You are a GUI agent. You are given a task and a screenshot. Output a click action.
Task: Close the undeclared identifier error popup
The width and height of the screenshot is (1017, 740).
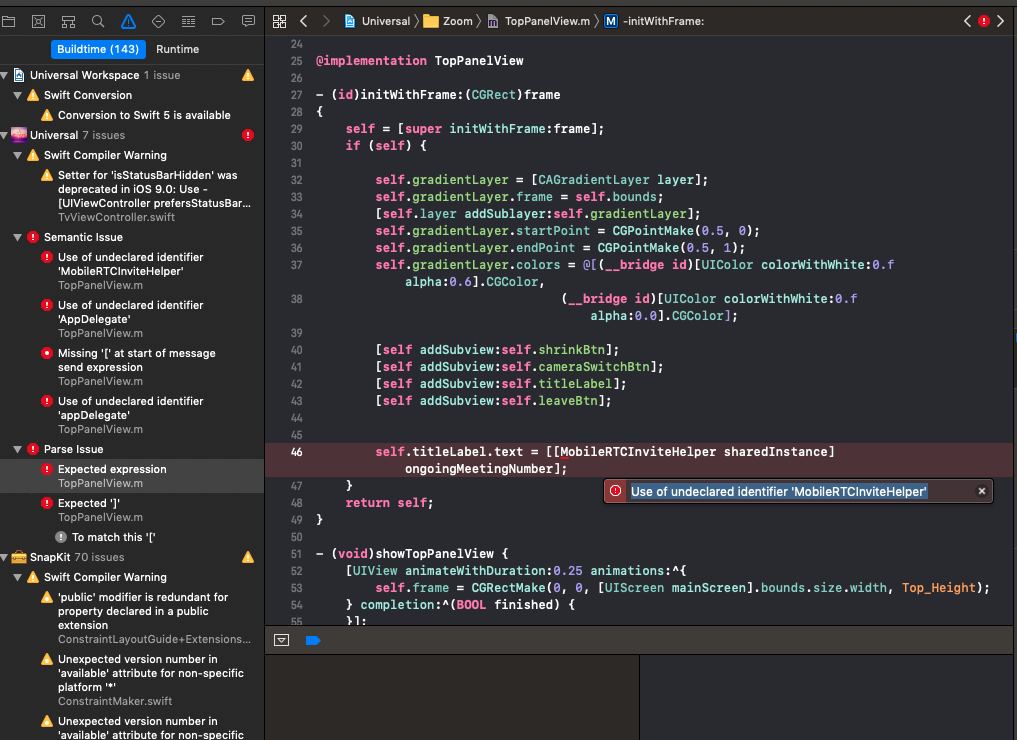tap(981, 491)
